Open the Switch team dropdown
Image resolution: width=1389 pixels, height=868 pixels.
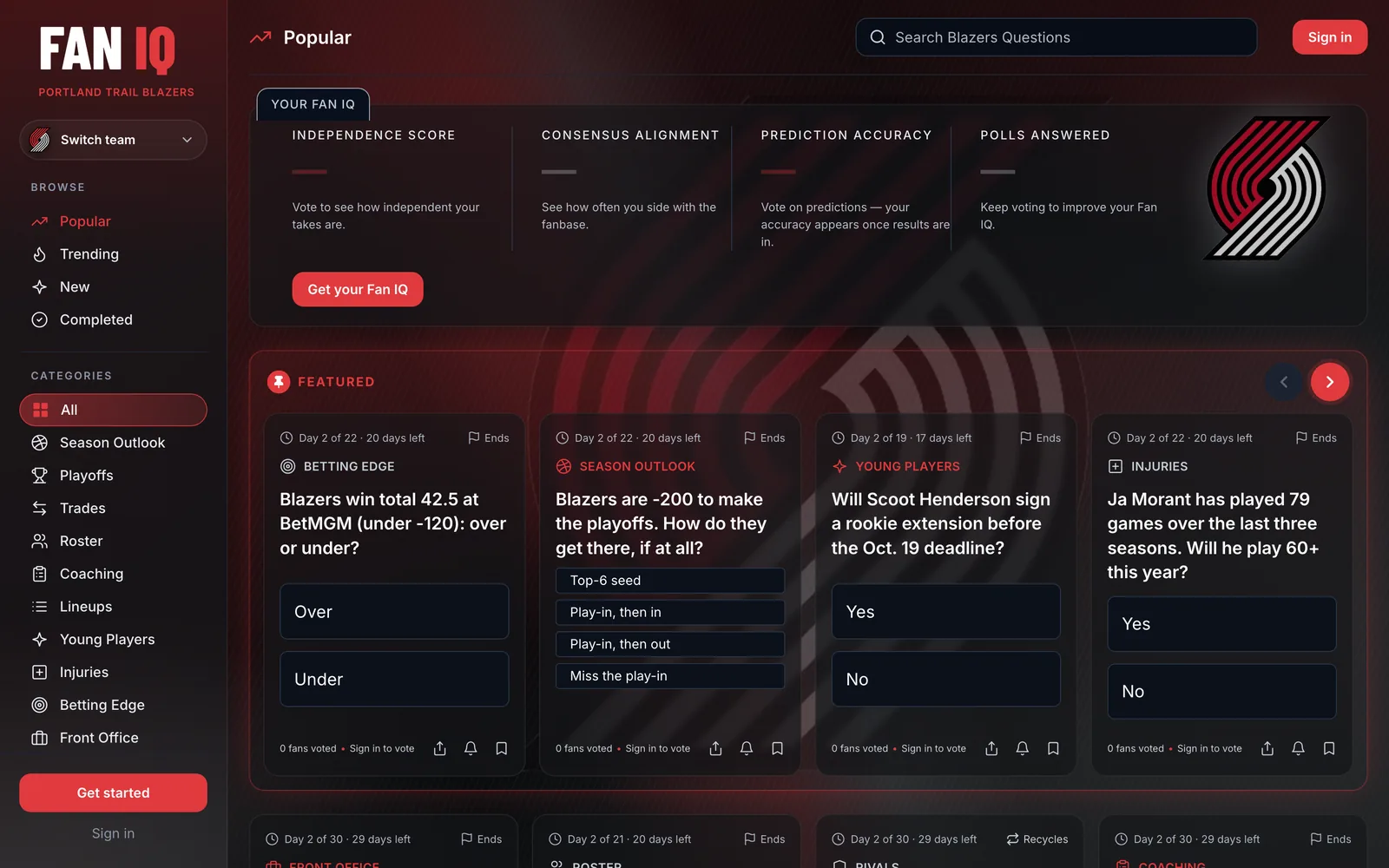pyautogui.click(x=113, y=140)
